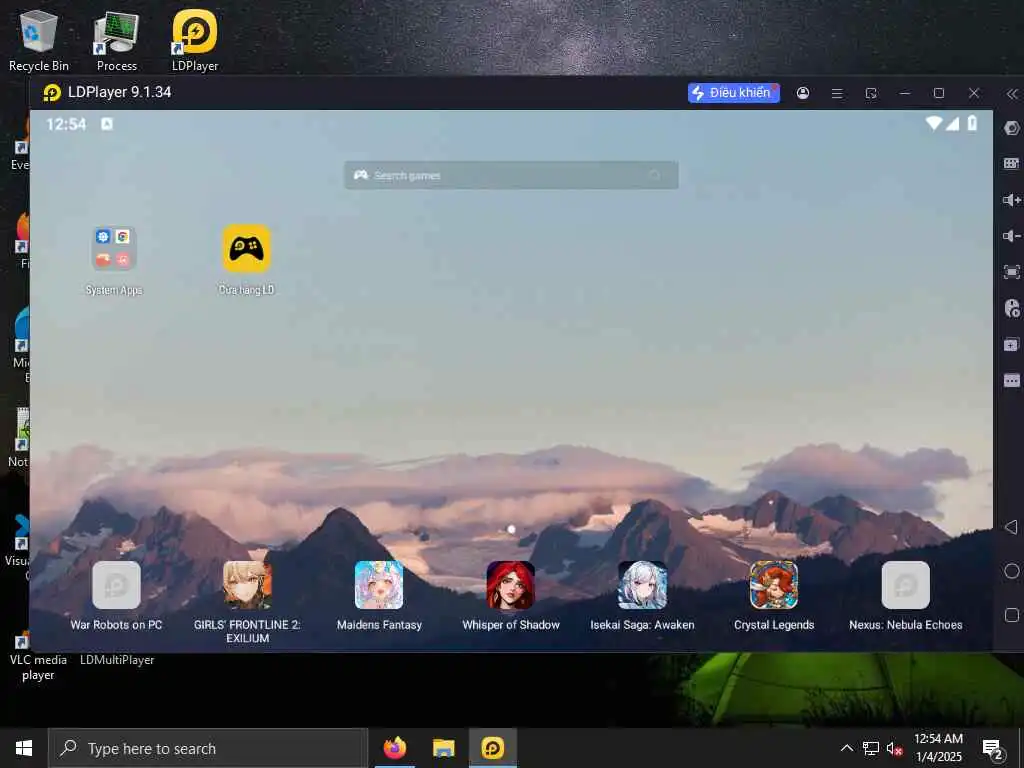The image size is (1024, 768).
Task: Minimize the LDPlayer window
Action: coord(904,93)
